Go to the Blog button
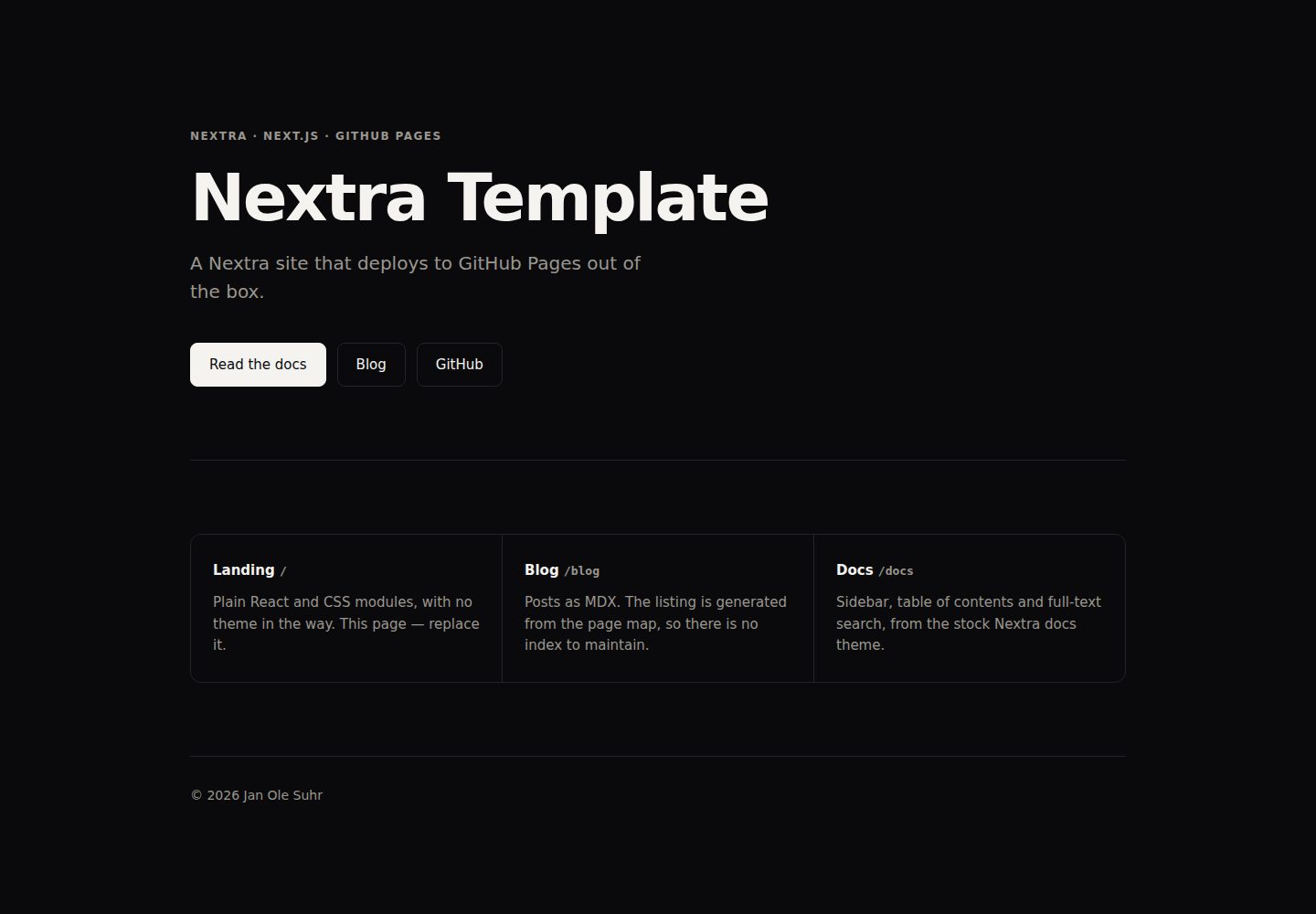Viewport: 1316px width, 914px height. (371, 365)
